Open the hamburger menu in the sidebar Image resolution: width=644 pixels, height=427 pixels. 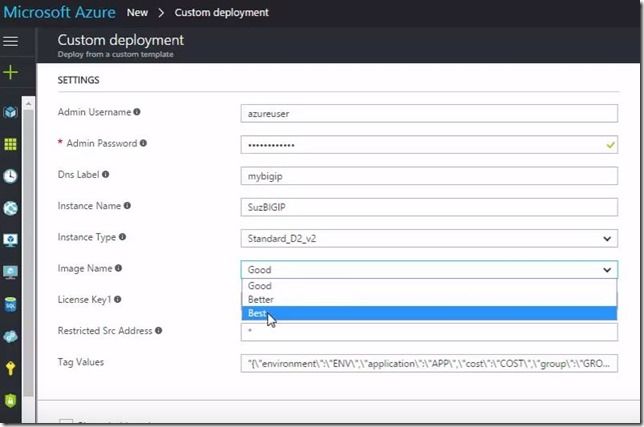11,41
